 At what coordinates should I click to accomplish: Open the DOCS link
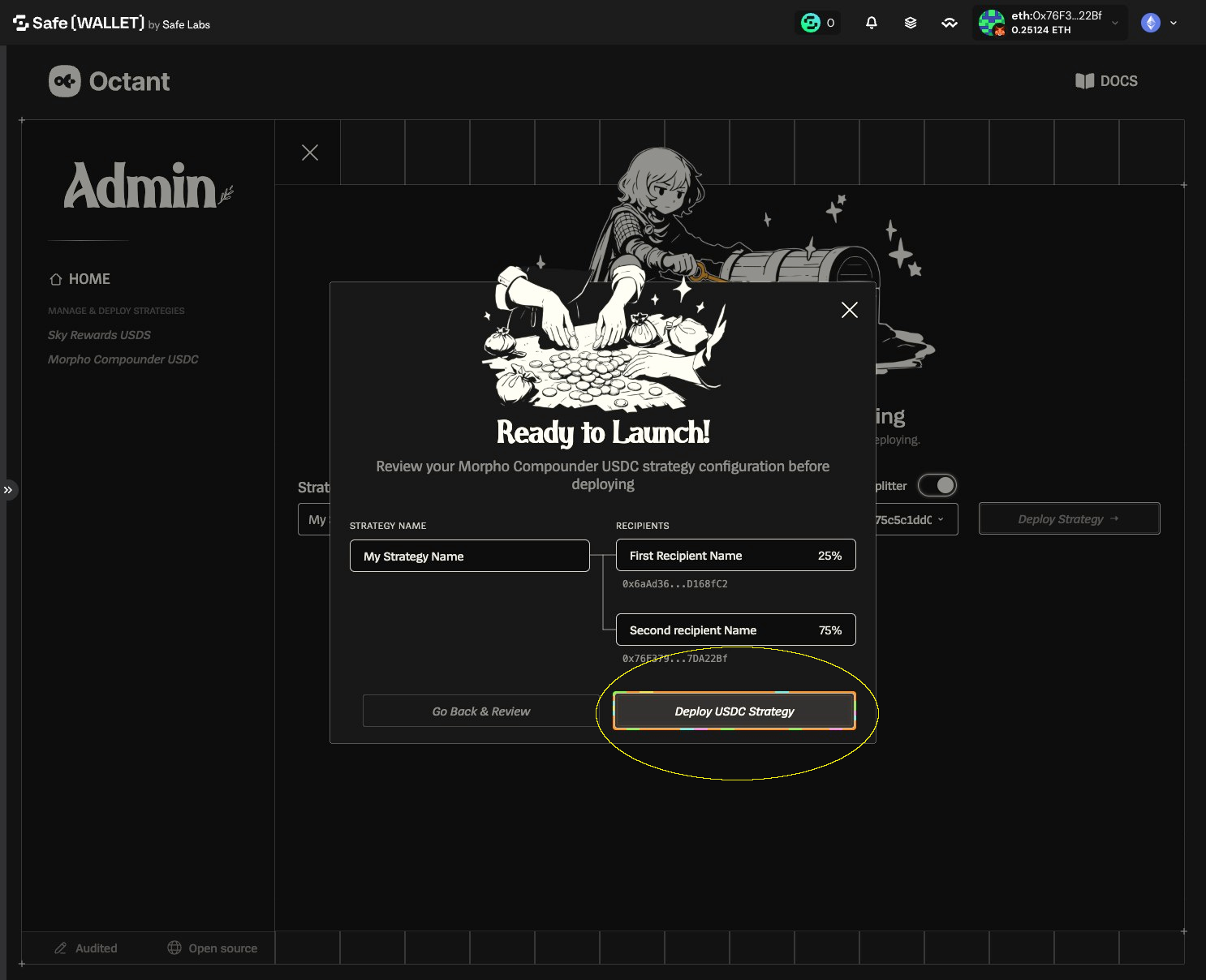pyautogui.click(x=1107, y=81)
